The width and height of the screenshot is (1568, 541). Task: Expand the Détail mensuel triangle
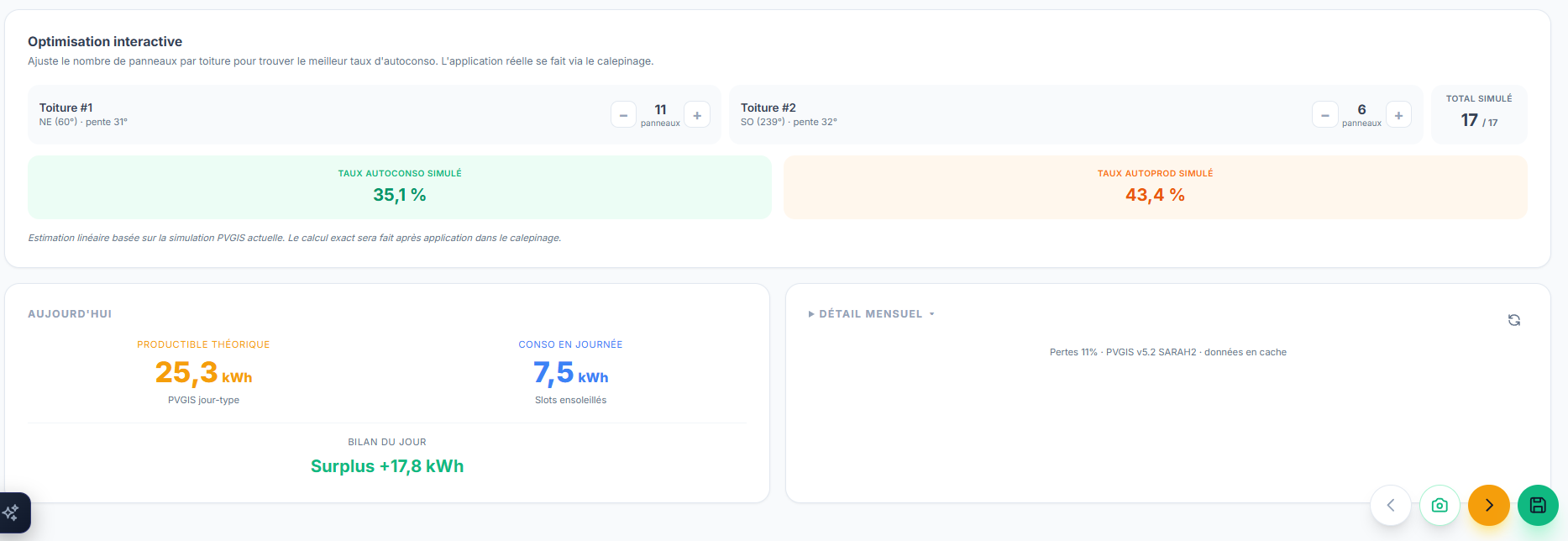coord(811,314)
